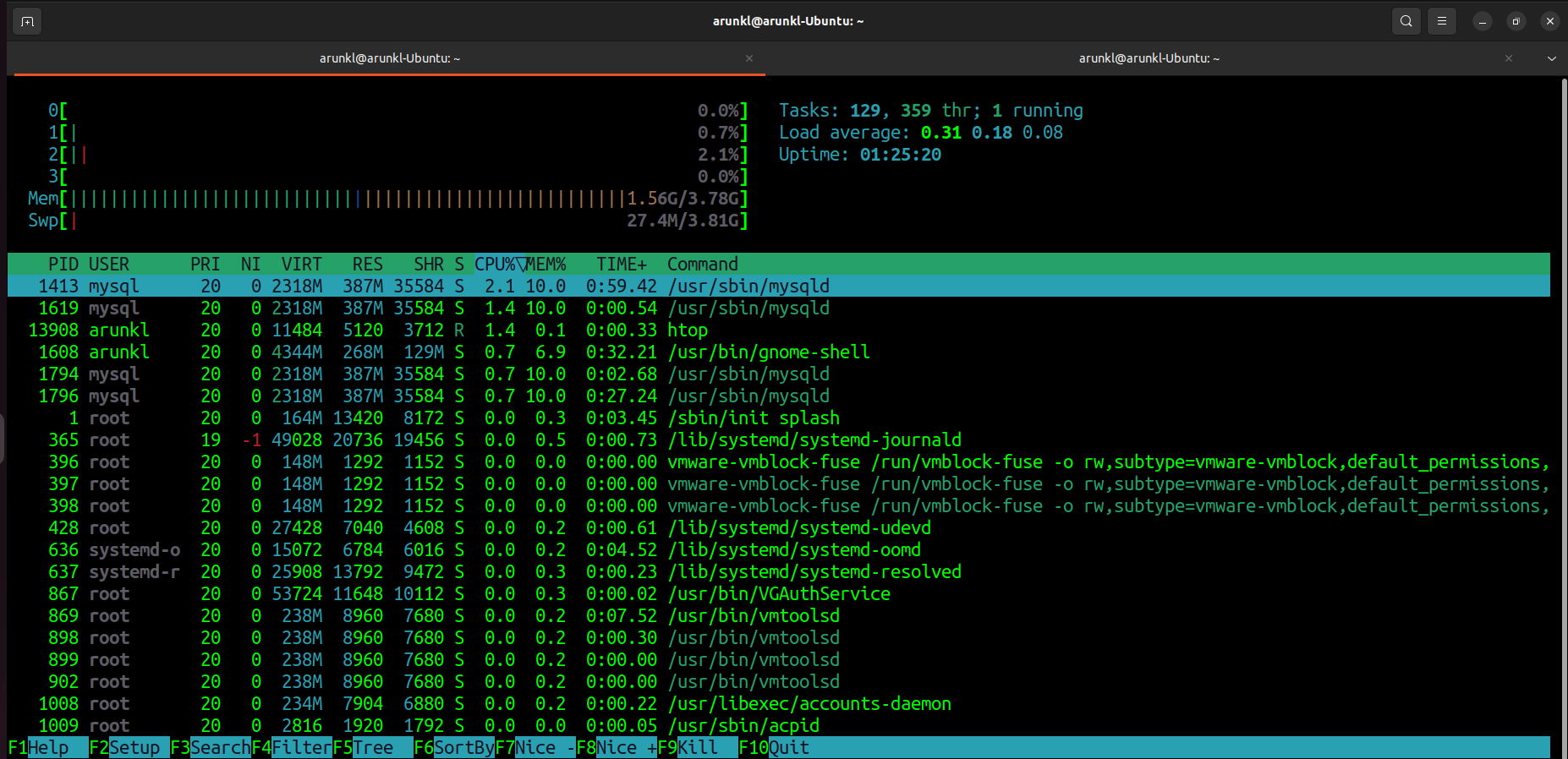
Task: Select vmtoolsd process with PID 899
Action: click(x=779, y=659)
